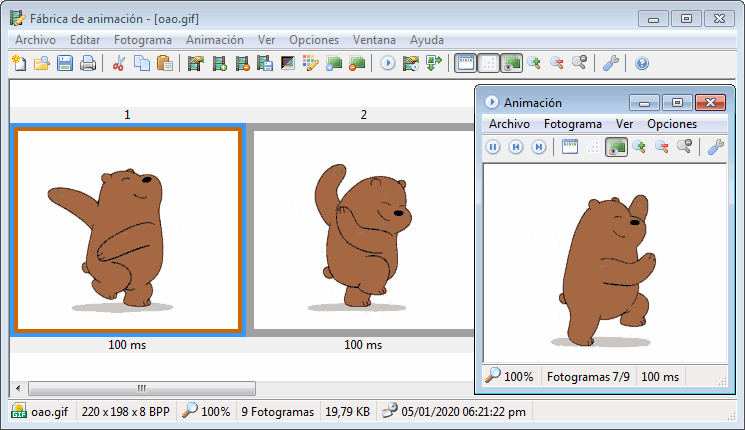Open Ver menu in the Animación window
745x430 pixels.
624,124
